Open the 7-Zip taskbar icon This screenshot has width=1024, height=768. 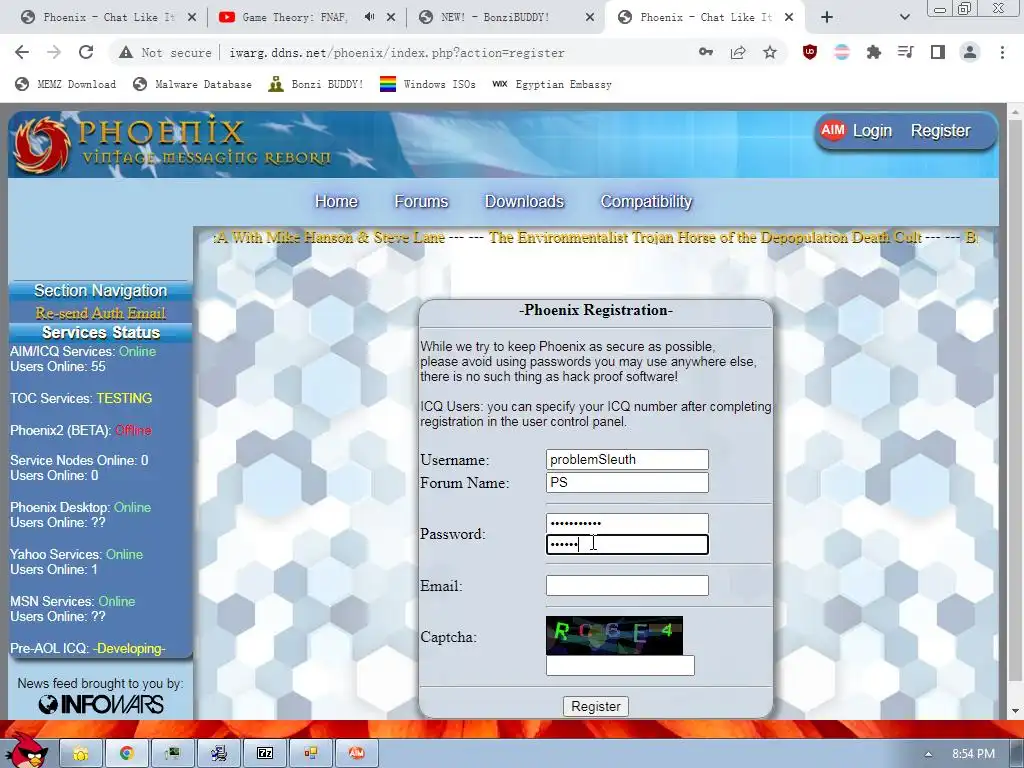[264, 753]
